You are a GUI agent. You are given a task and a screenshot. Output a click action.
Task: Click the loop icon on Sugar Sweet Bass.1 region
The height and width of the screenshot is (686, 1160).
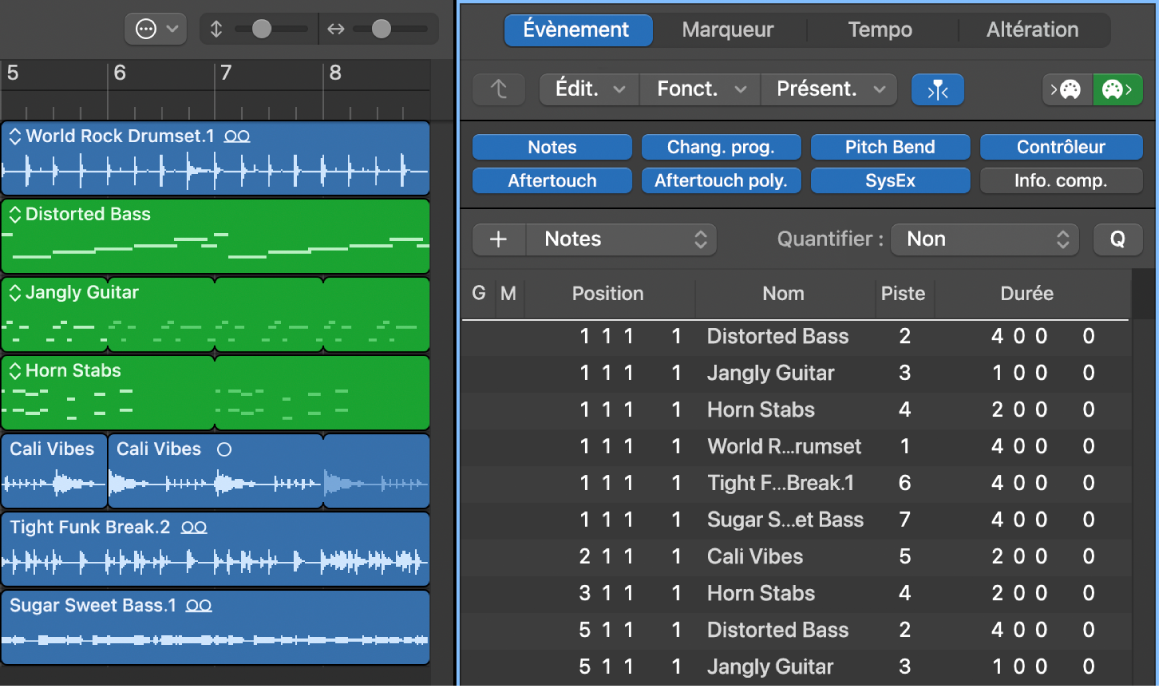tap(198, 606)
